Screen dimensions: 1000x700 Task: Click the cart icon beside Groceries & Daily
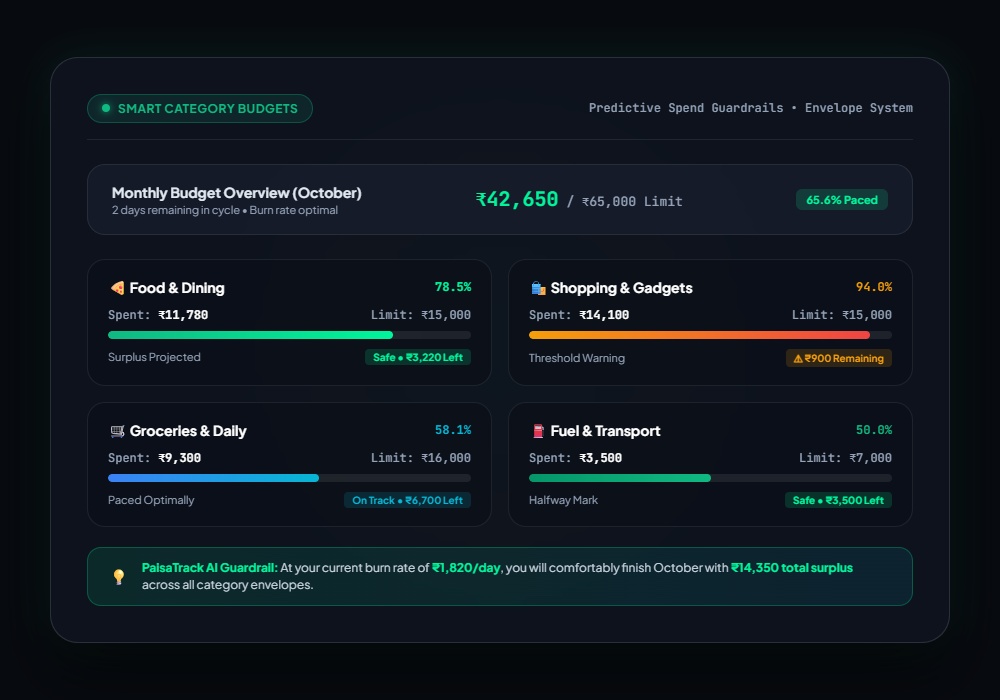tap(117, 432)
